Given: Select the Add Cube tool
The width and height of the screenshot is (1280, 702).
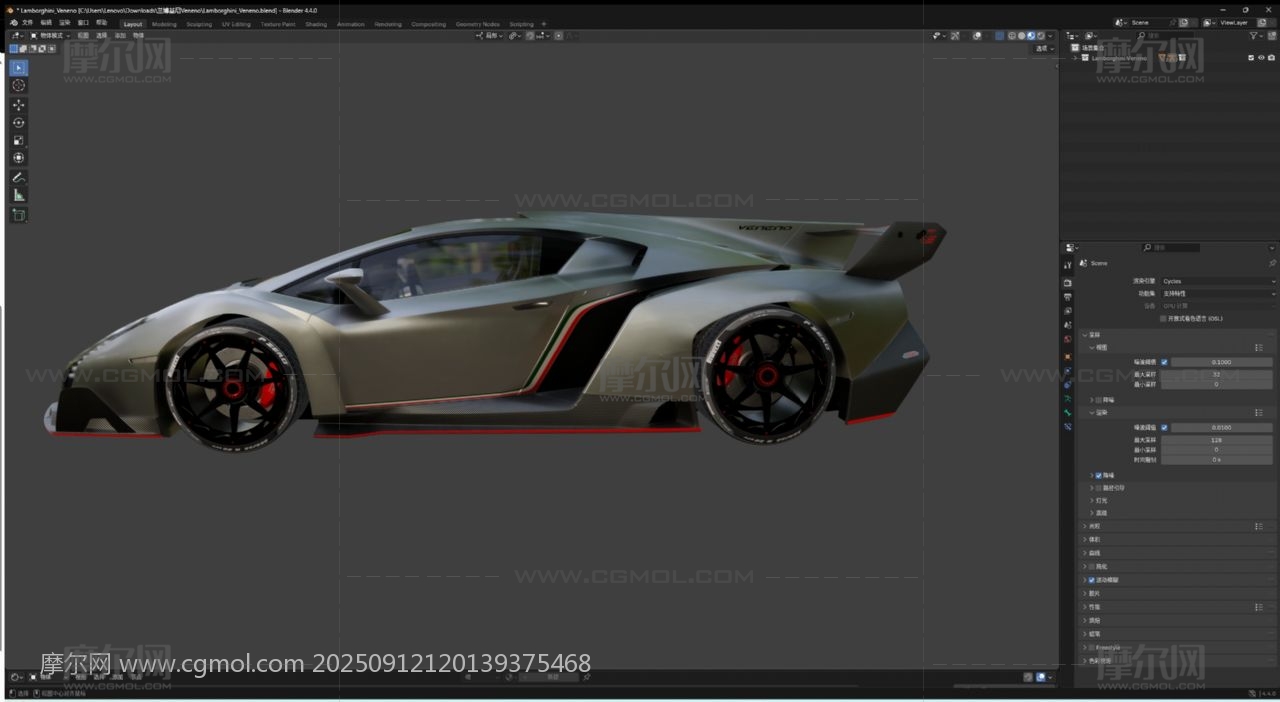Looking at the screenshot, I should click(18, 215).
